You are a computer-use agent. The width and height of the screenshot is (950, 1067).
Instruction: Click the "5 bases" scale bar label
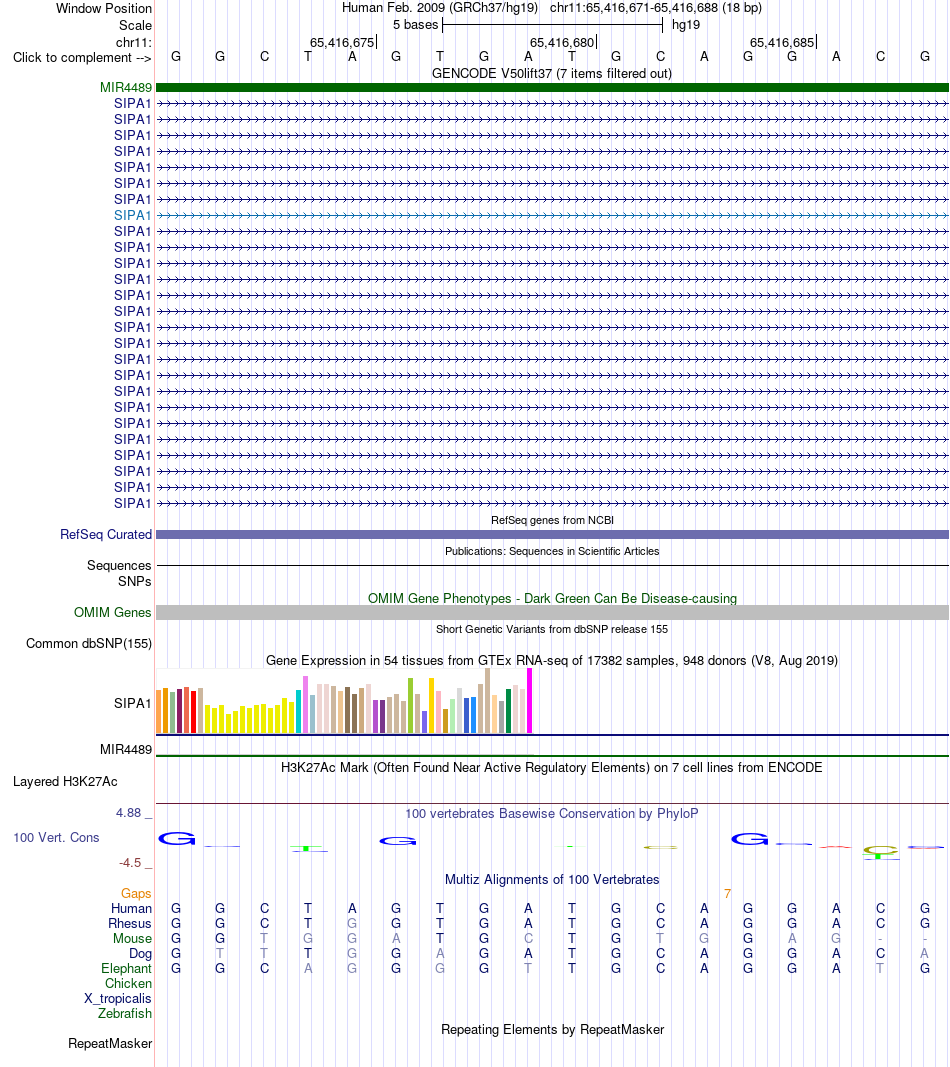(416, 25)
